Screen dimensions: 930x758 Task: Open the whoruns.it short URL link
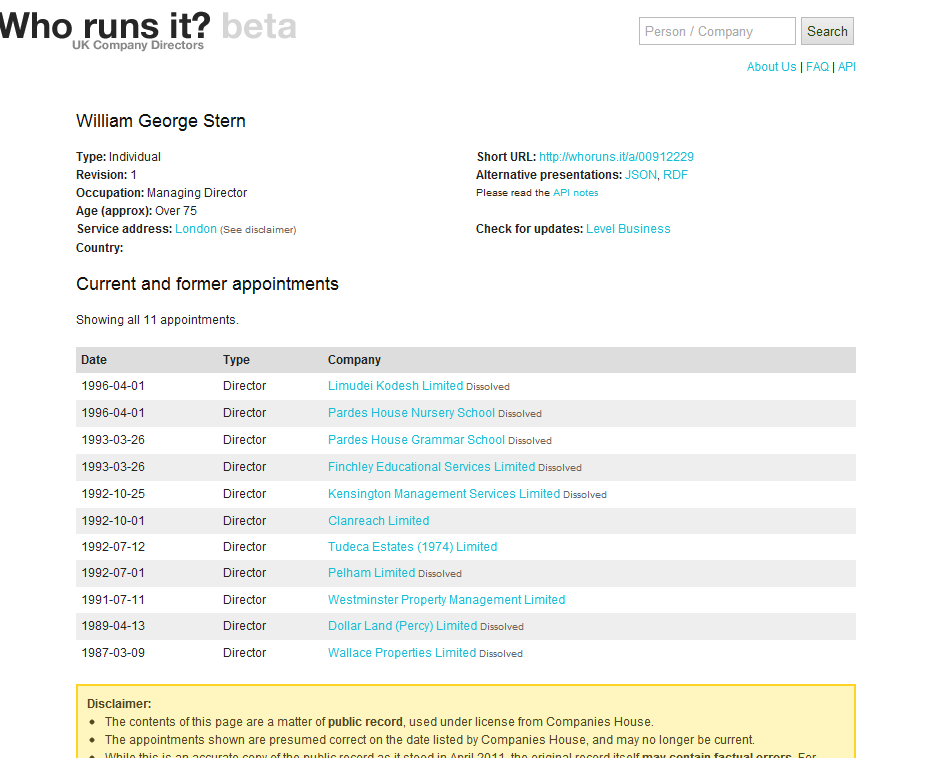(616, 157)
